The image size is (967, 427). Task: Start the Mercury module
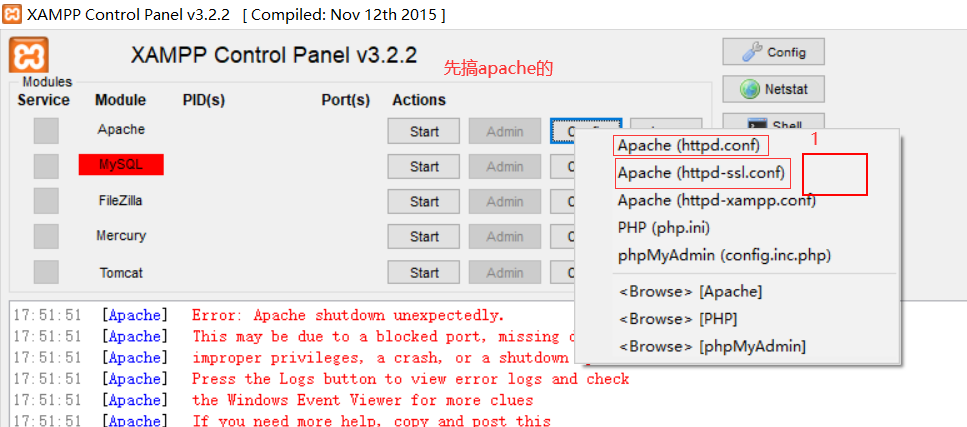point(424,237)
